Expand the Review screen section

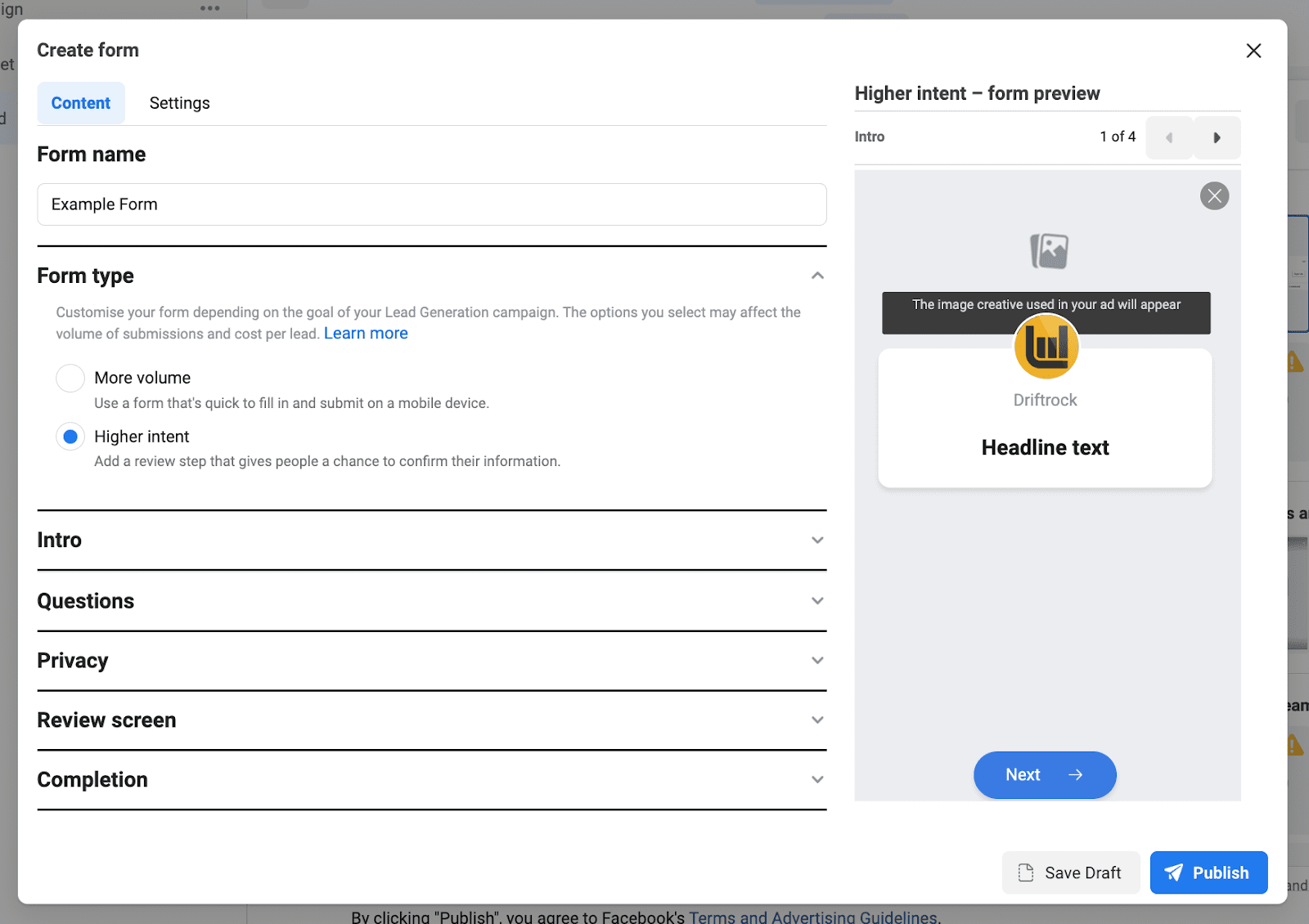tap(817, 720)
